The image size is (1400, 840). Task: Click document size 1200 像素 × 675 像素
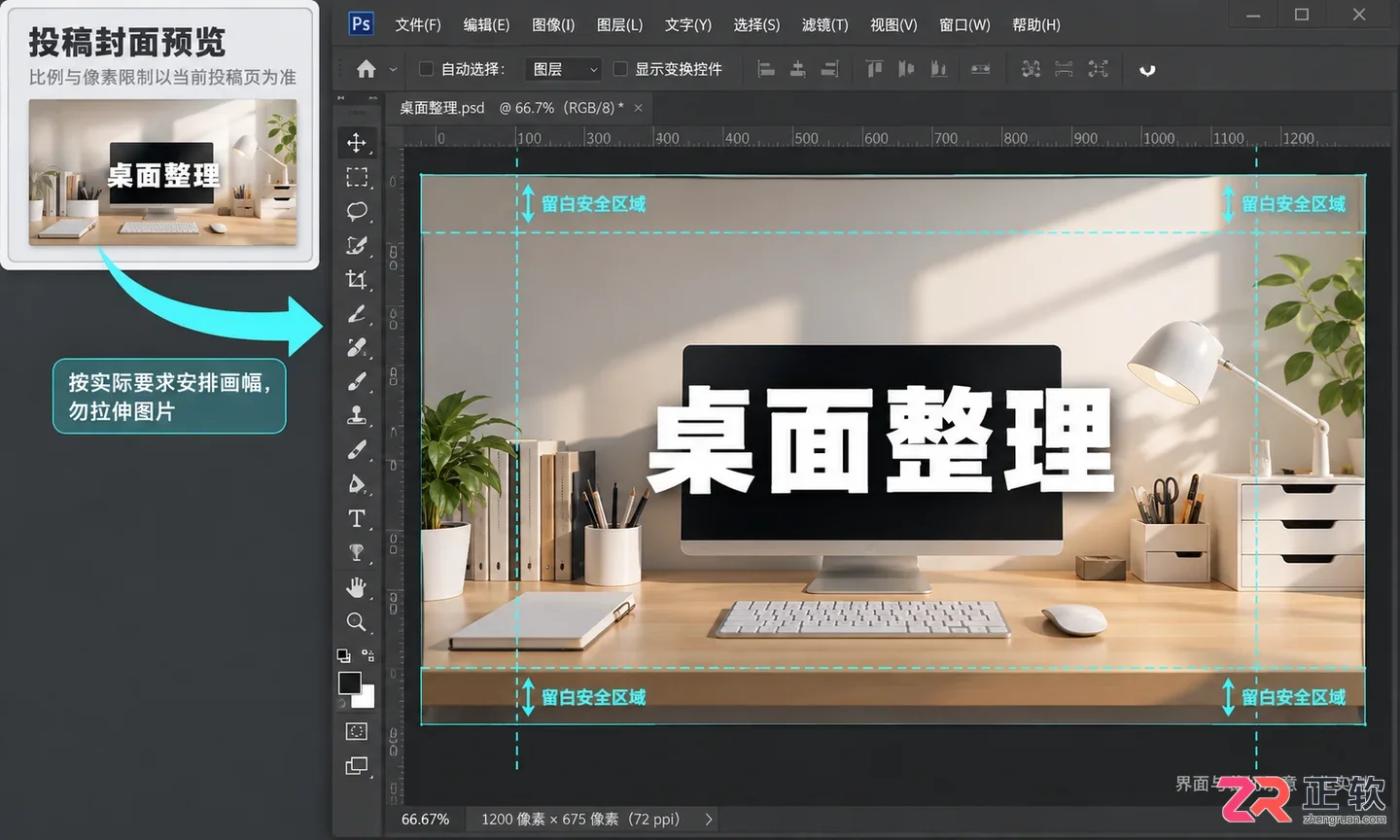549,820
